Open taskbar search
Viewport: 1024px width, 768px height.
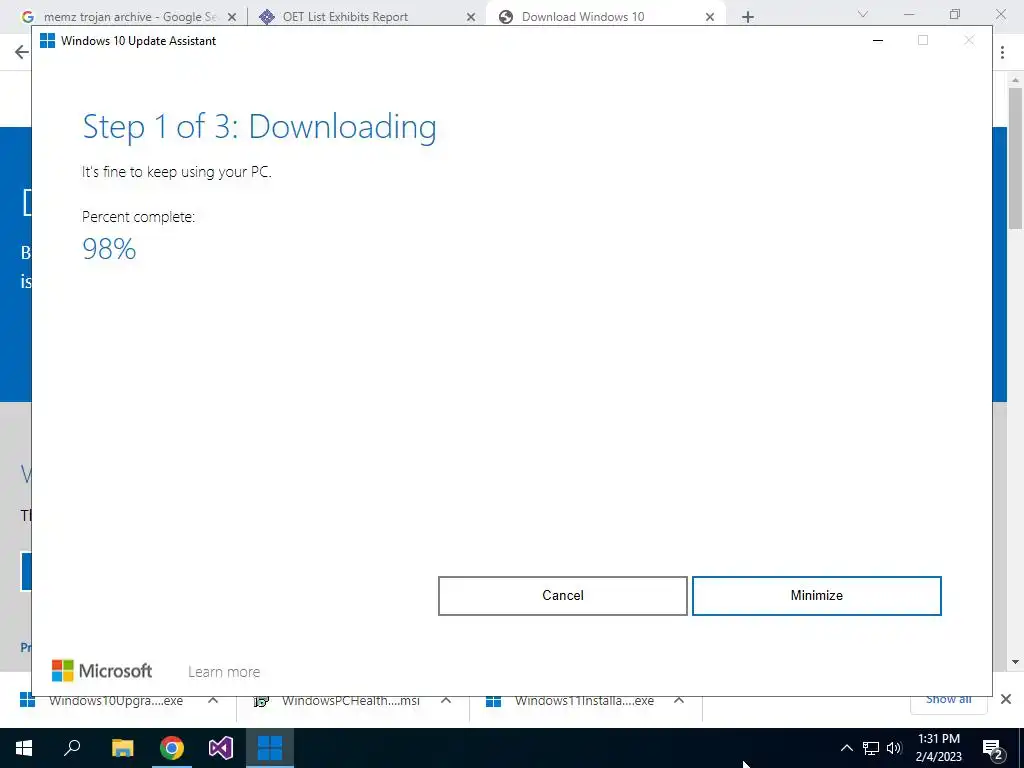pos(72,748)
